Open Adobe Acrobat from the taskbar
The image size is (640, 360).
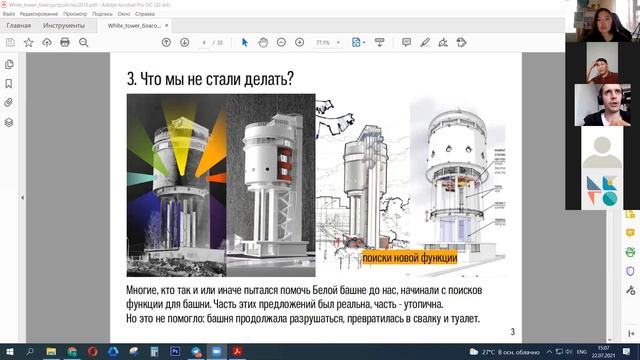tap(237, 351)
